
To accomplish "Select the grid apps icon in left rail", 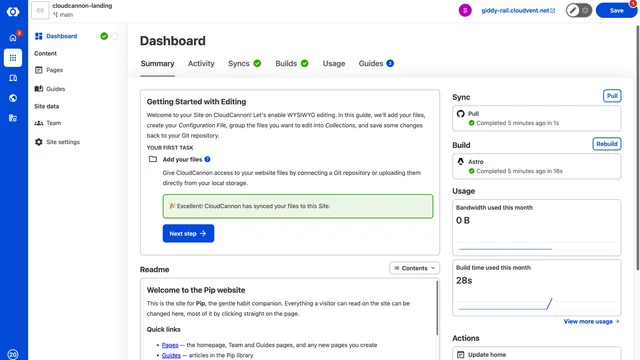I will coord(13,58).
